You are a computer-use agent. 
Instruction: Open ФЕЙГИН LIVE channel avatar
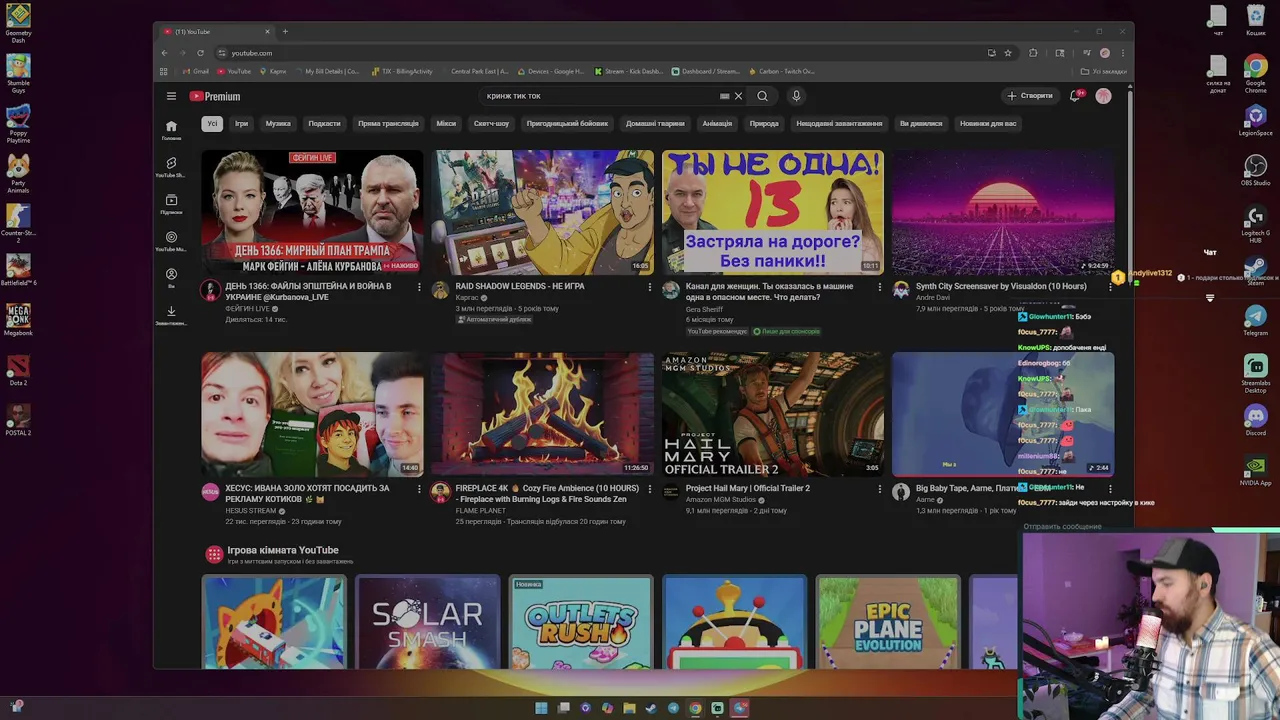click(210, 290)
